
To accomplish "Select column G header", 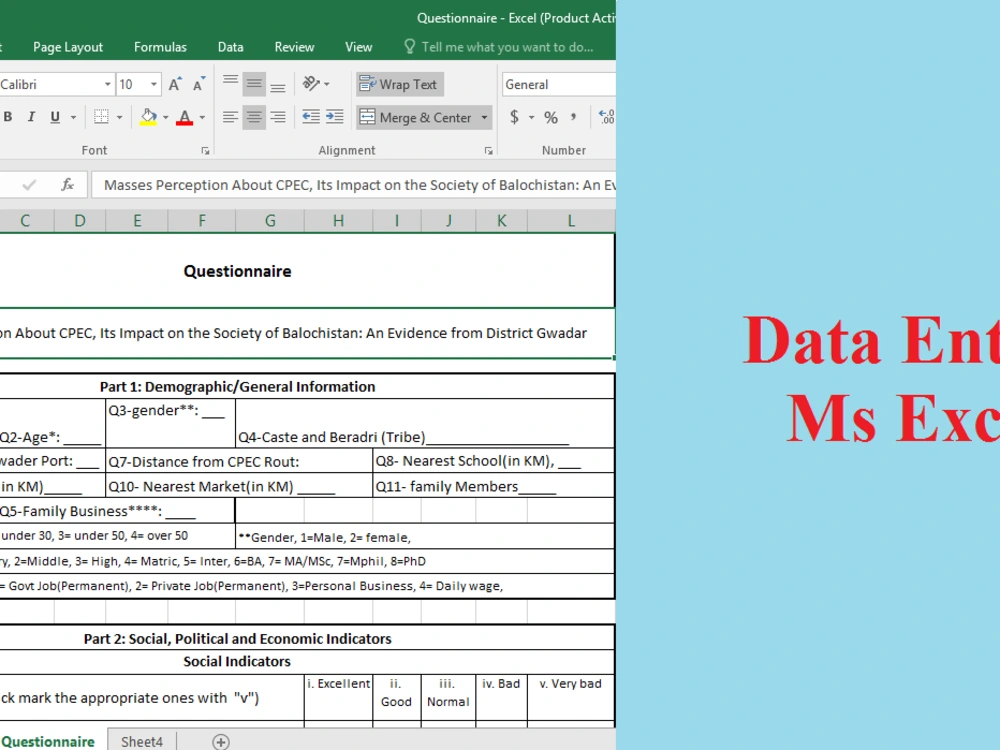I will click(x=270, y=221).
